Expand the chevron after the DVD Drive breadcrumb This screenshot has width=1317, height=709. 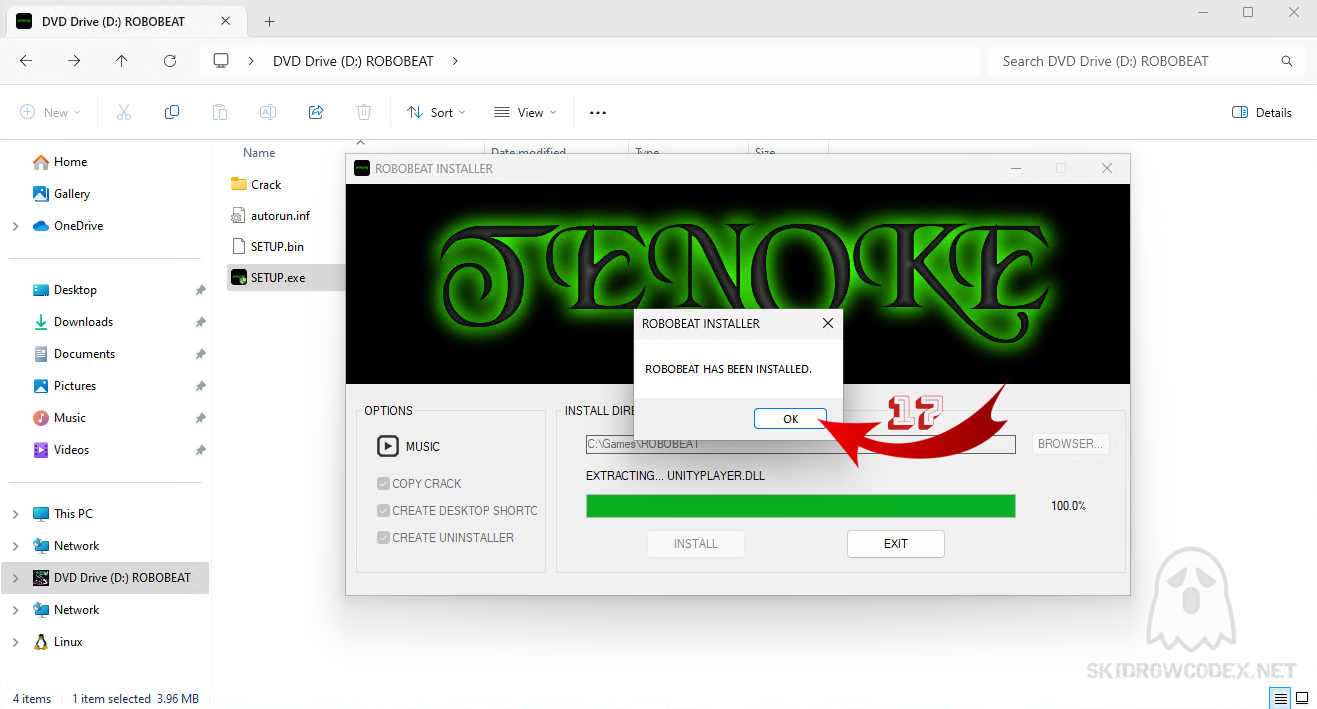pyautogui.click(x=455, y=61)
